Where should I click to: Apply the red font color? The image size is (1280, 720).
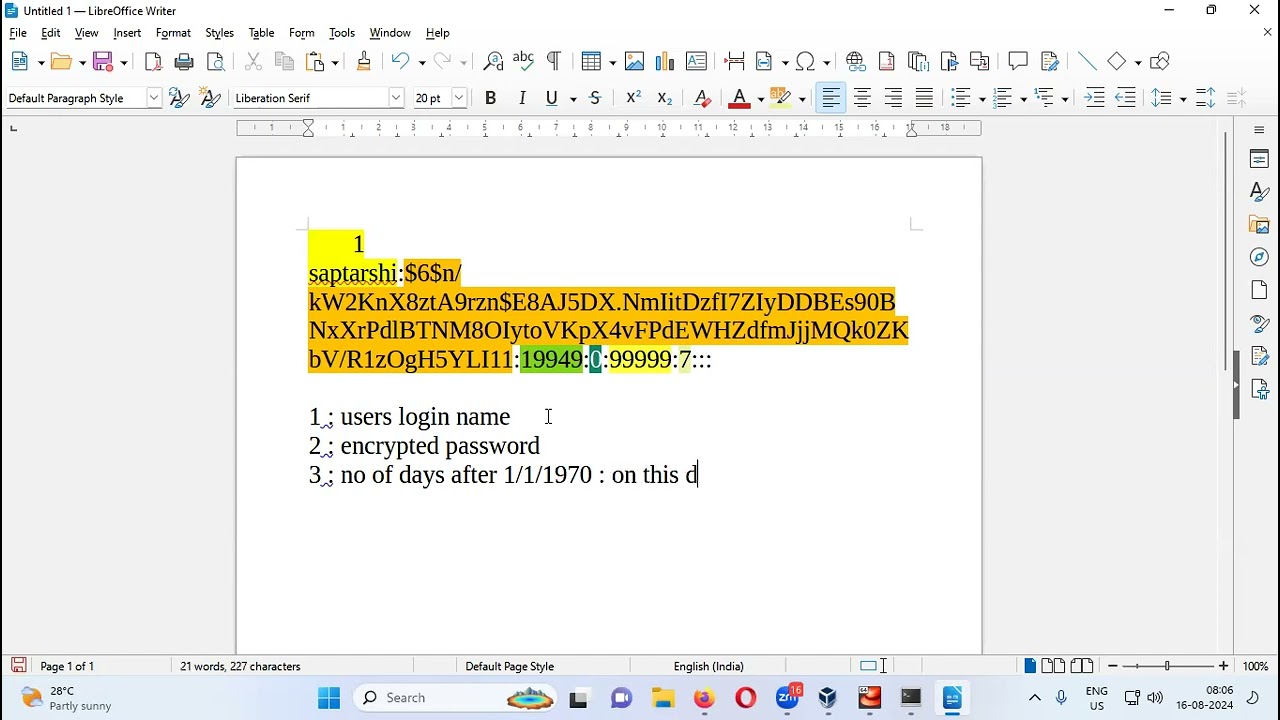tap(739, 98)
